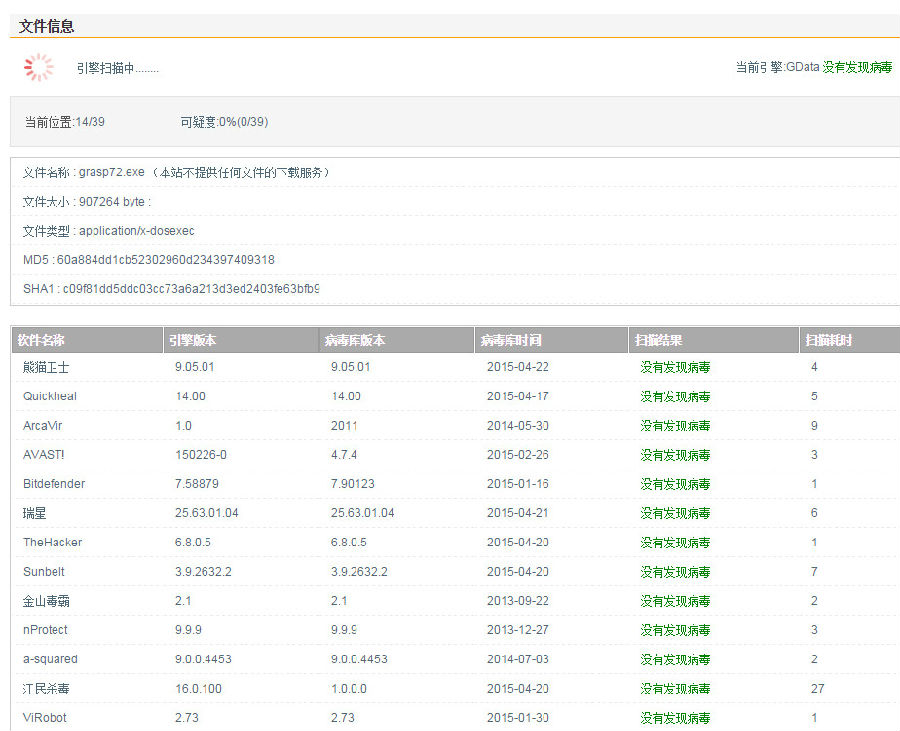Click the 瑞星 row name
Screen dimensions: 900x731
[34, 513]
